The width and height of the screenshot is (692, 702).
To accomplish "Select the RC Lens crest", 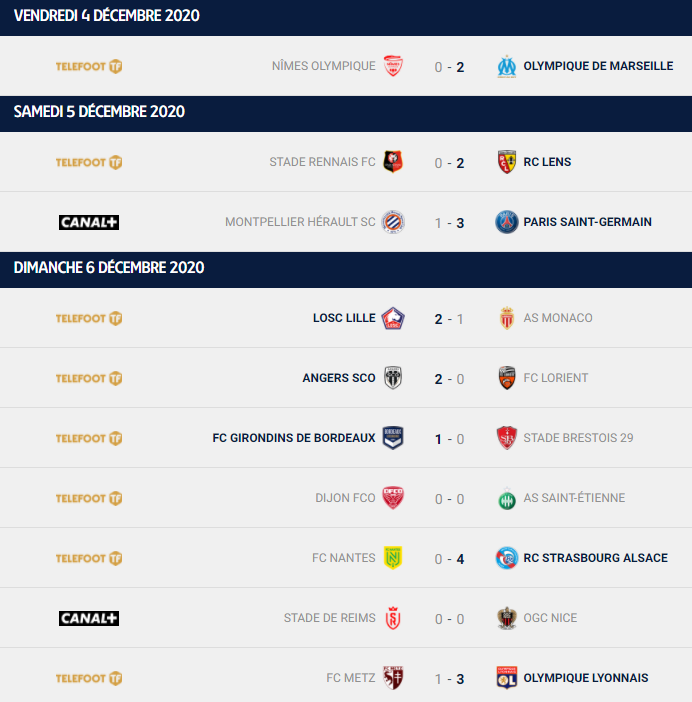I will 507,162.
